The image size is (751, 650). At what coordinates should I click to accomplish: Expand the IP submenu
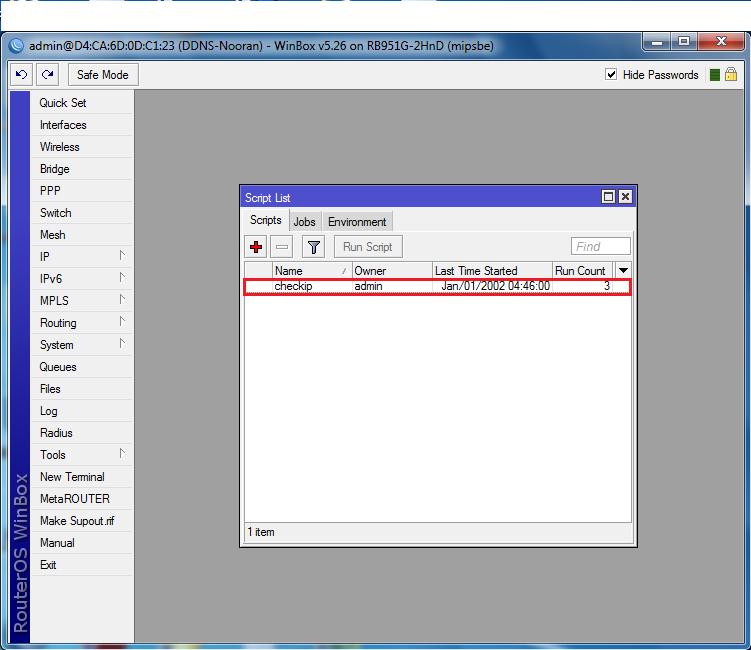pos(82,257)
